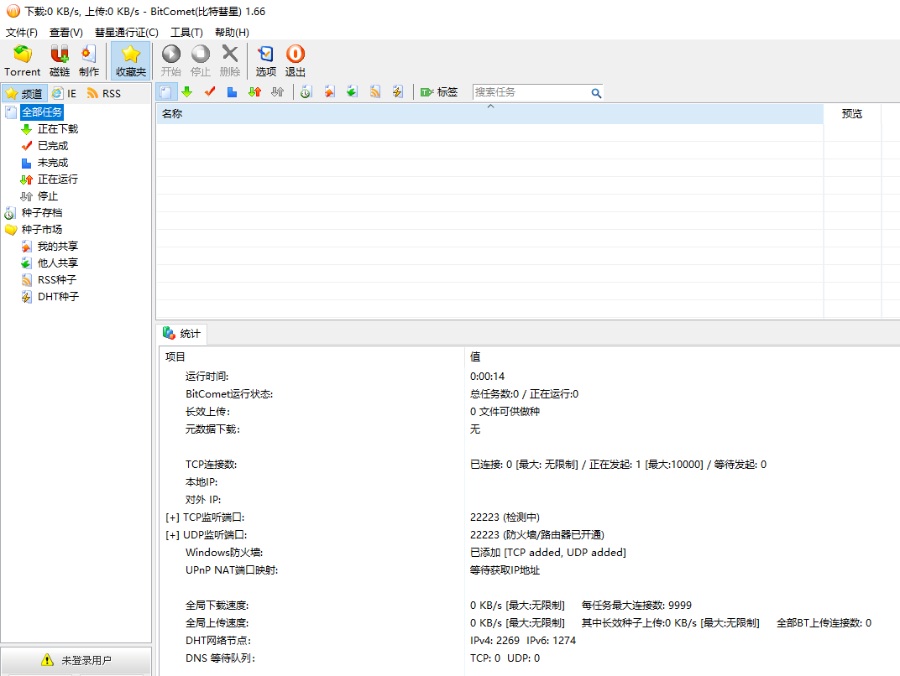Sort by the 名称 column header

point(490,114)
